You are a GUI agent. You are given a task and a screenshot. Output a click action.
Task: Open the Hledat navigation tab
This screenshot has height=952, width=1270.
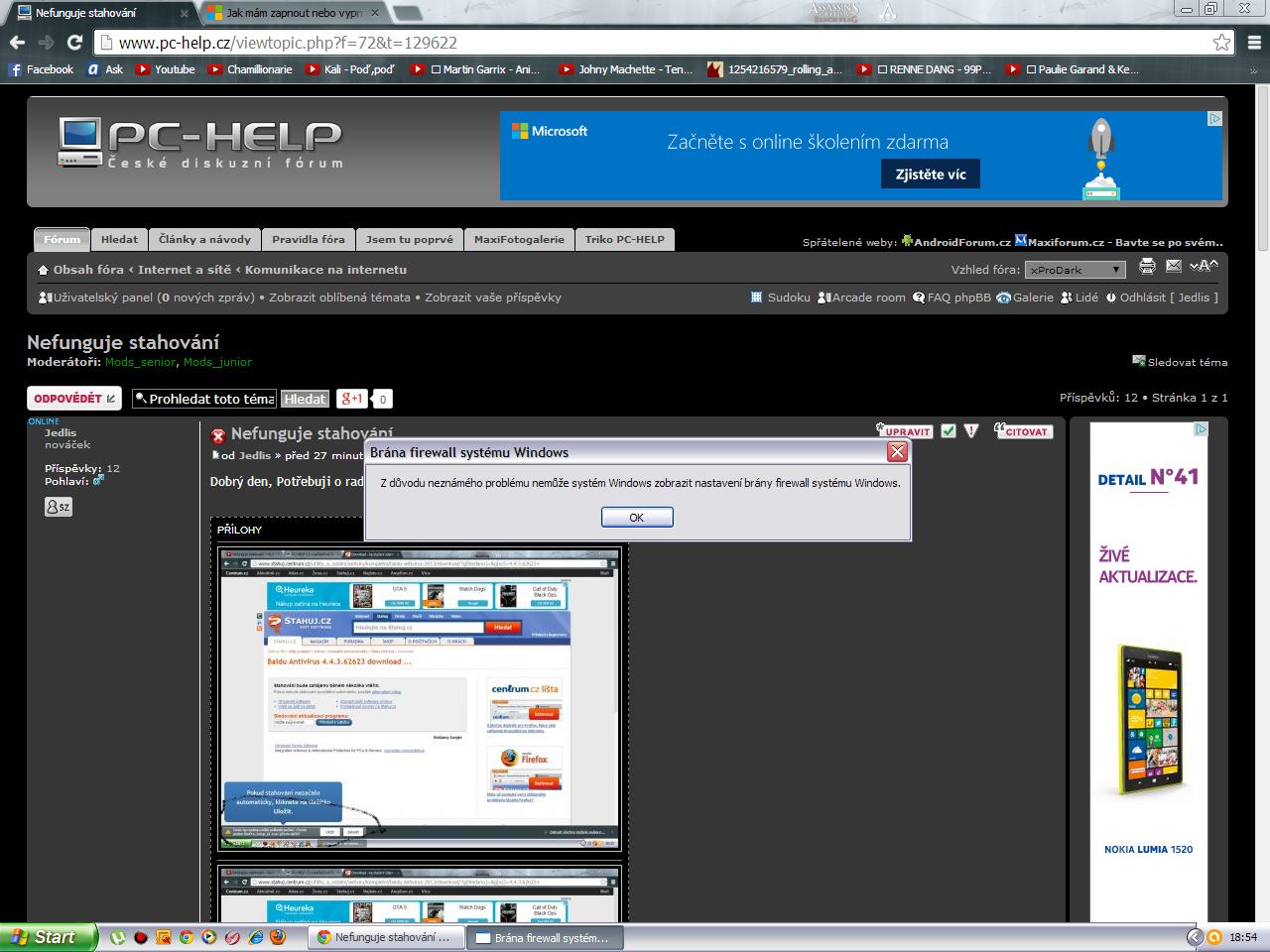point(120,239)
